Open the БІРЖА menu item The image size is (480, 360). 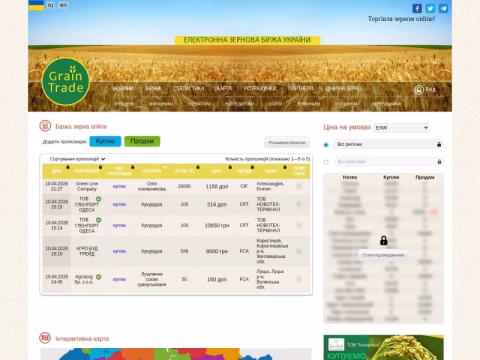(153, 88)
